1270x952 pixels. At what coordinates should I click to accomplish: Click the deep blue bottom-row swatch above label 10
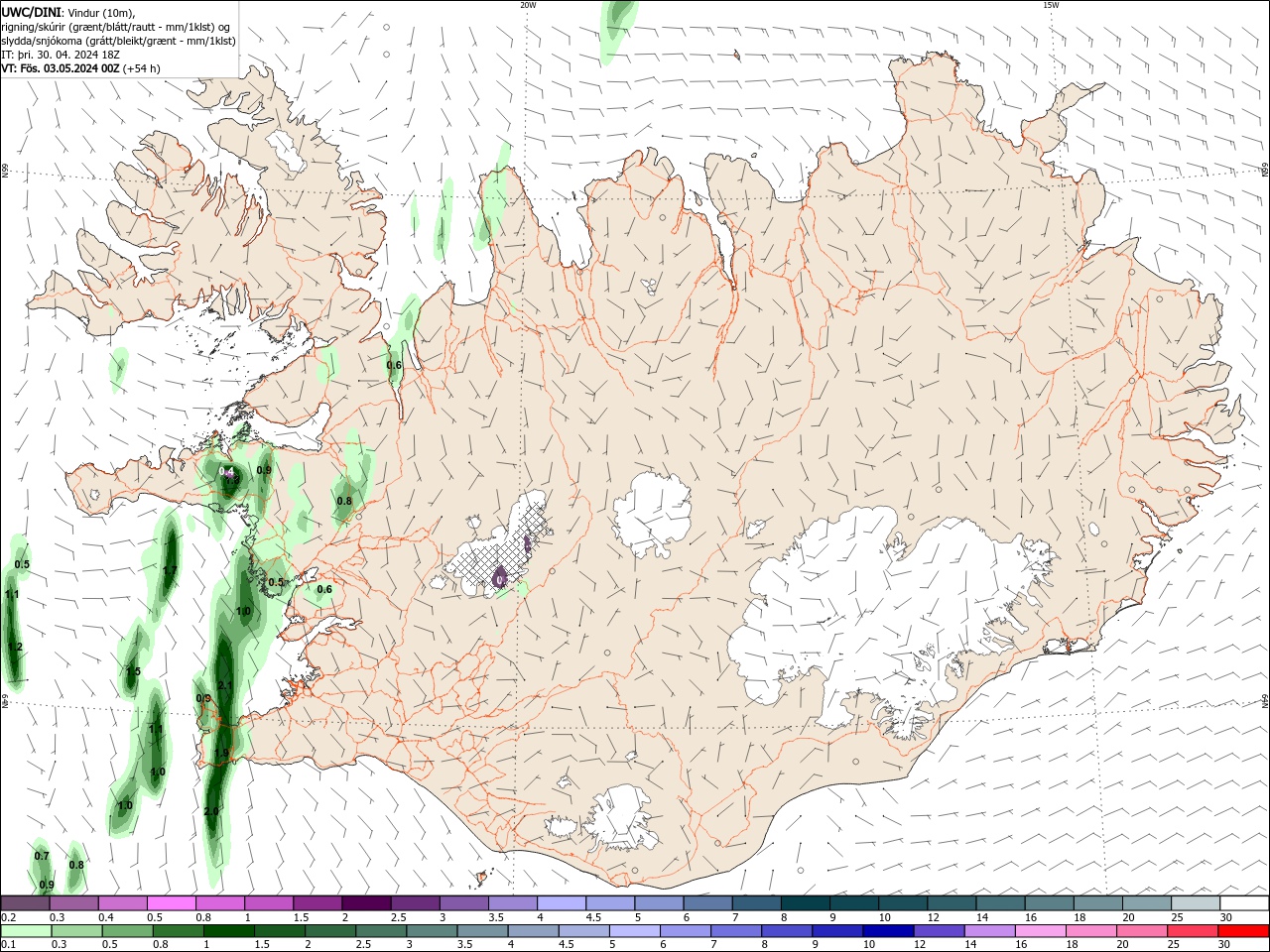point(888,931)
